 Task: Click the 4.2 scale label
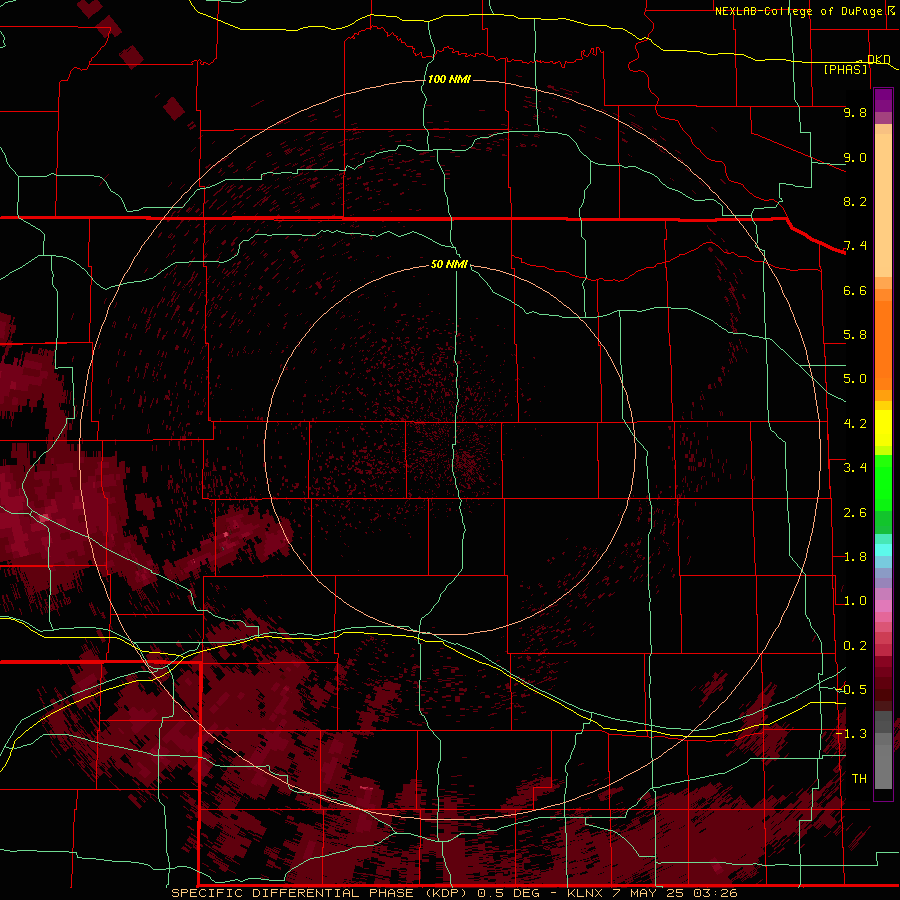coord(855,424)
